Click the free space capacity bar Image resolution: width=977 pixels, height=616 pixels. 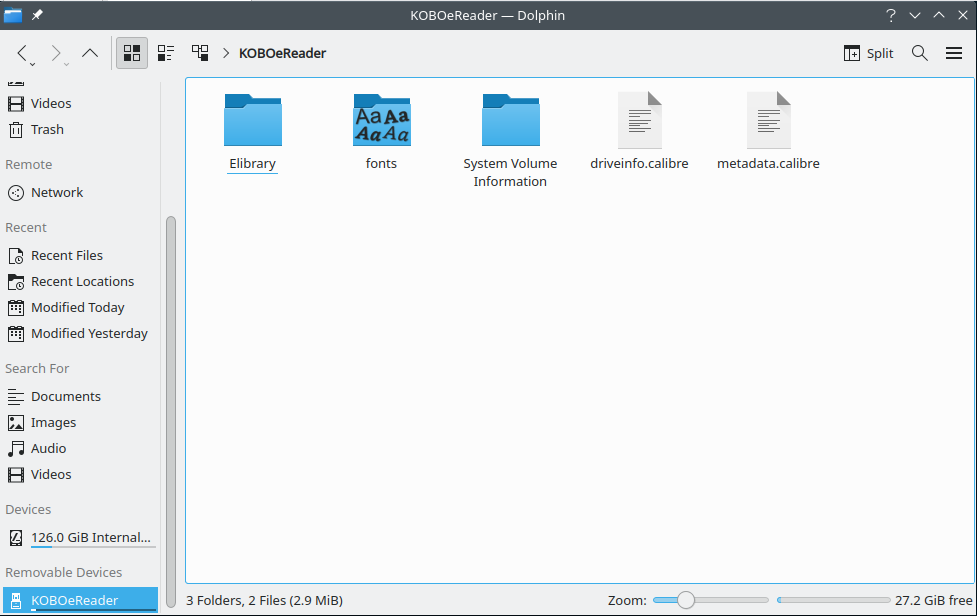click(x=834, y=600)
